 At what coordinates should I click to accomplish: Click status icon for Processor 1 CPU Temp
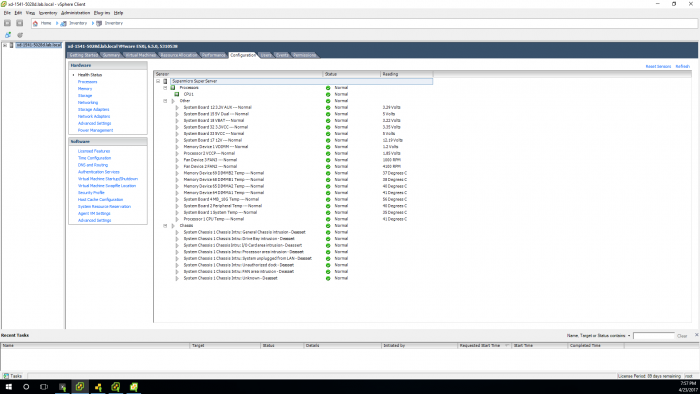coord(328,219)
